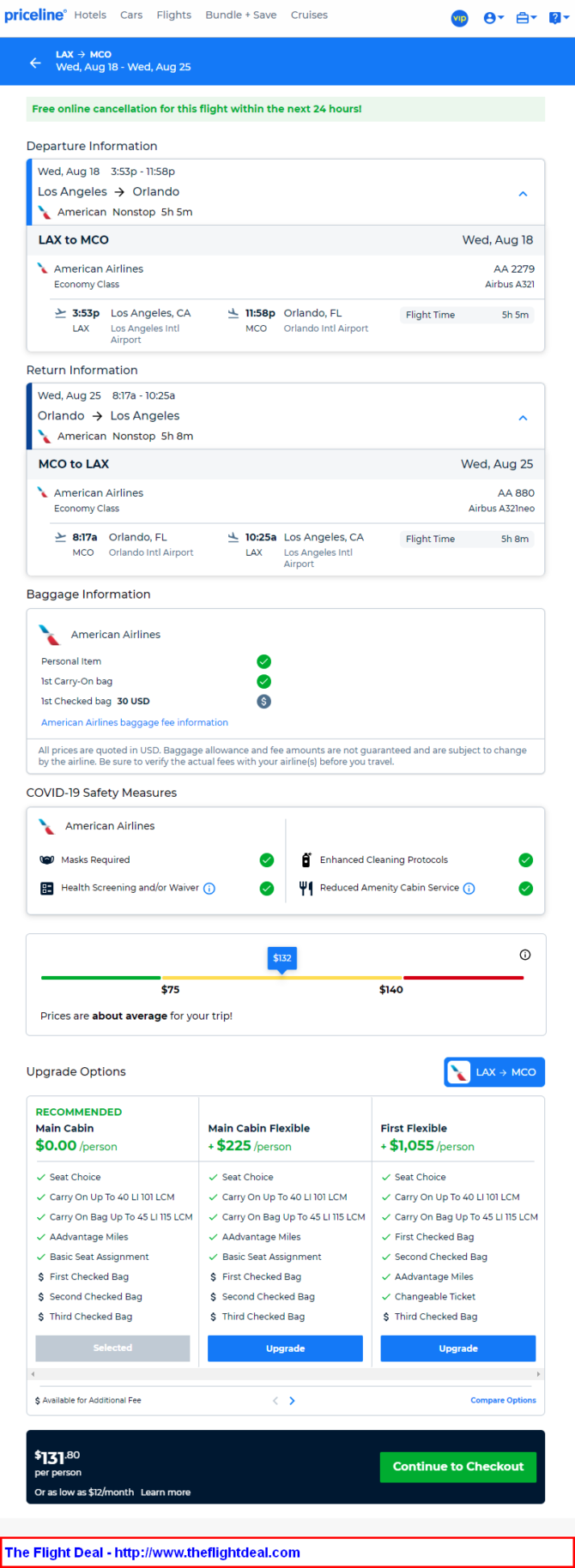Viewport: 575px width, 1568px height.
Task: Click the Masks Required mask icon
Action: (x=47, y=859)
